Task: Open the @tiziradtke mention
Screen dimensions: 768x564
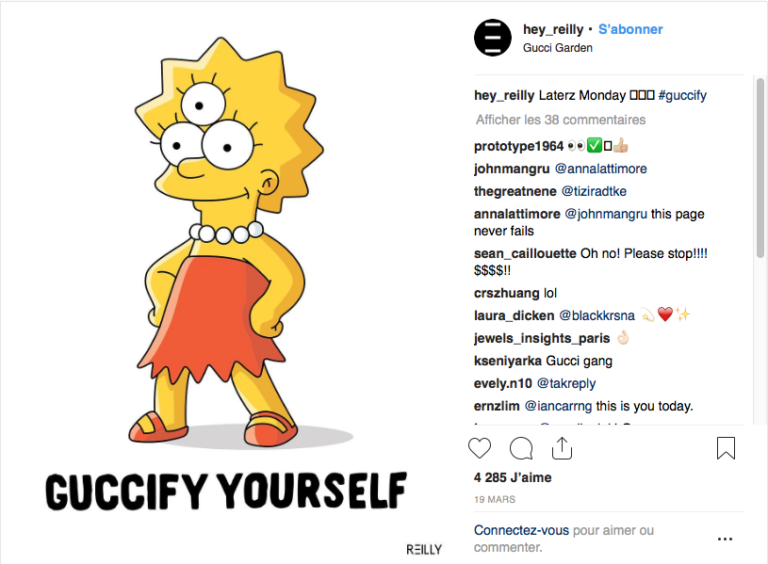Action: tap(594, 191)
